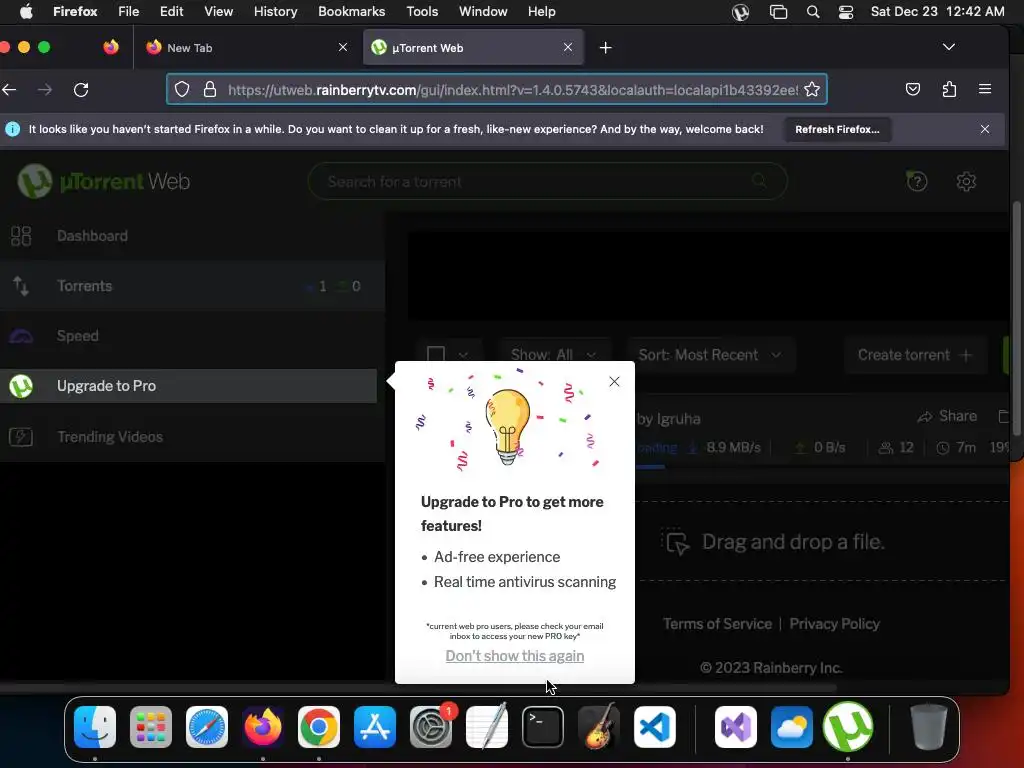Click the Spotlight search menu bar icon
The height and width of the screenshot is (768, 1024).
[x=813, y=12]
